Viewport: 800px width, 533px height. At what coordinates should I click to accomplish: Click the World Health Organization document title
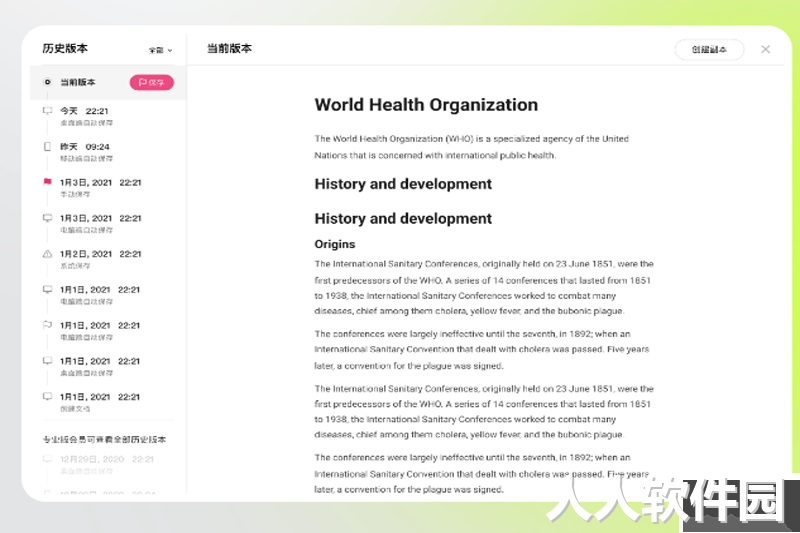426,105
